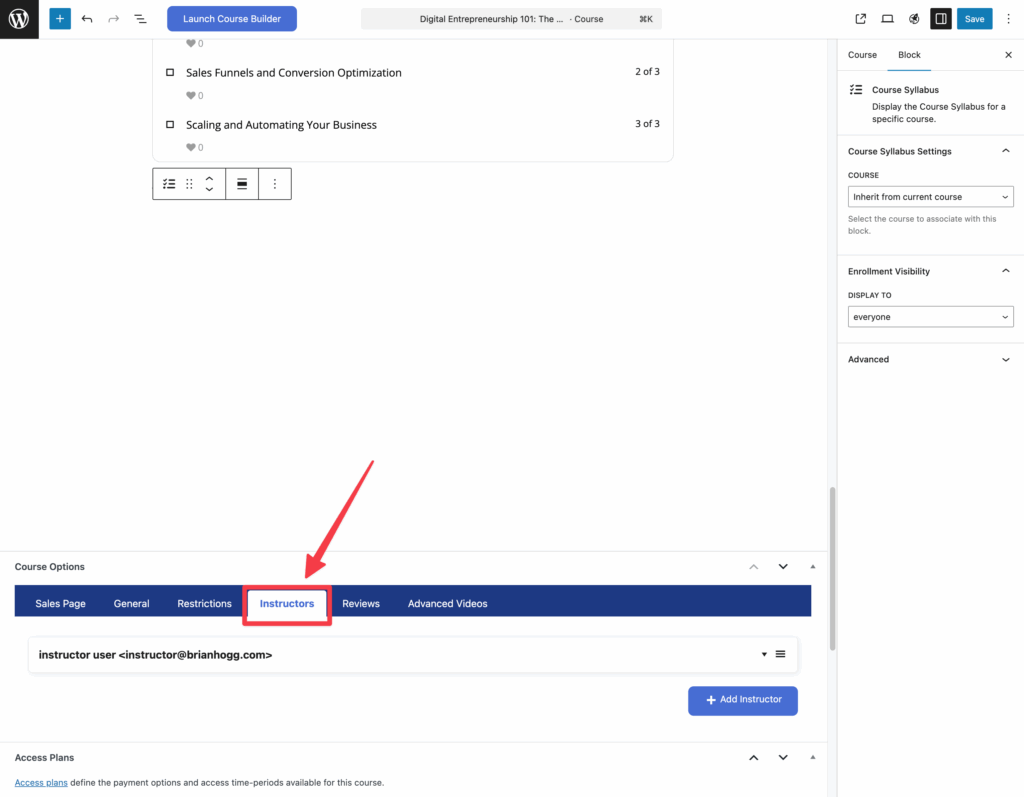
Task: Open the Display To everyone dropdown
Action: coord(930,317)
